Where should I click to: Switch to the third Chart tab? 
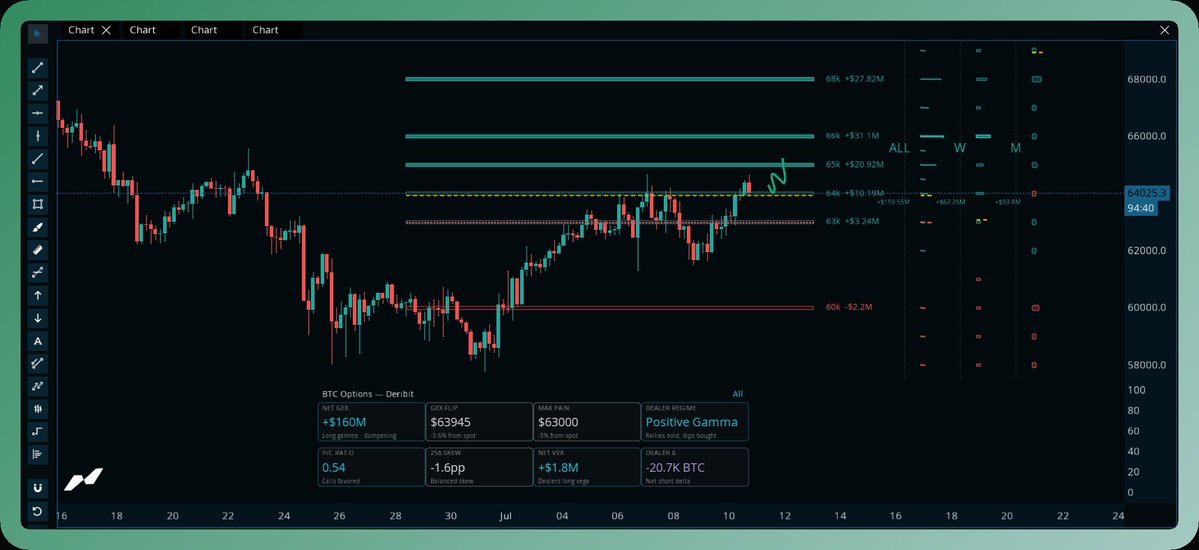tap(204, 30)
